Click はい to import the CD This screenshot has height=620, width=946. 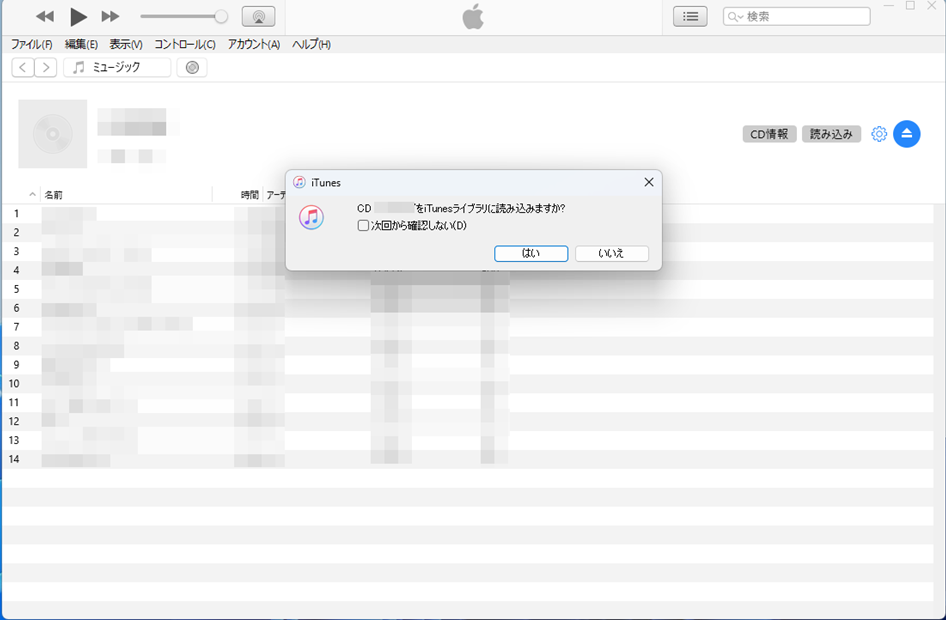coord(531,253)
